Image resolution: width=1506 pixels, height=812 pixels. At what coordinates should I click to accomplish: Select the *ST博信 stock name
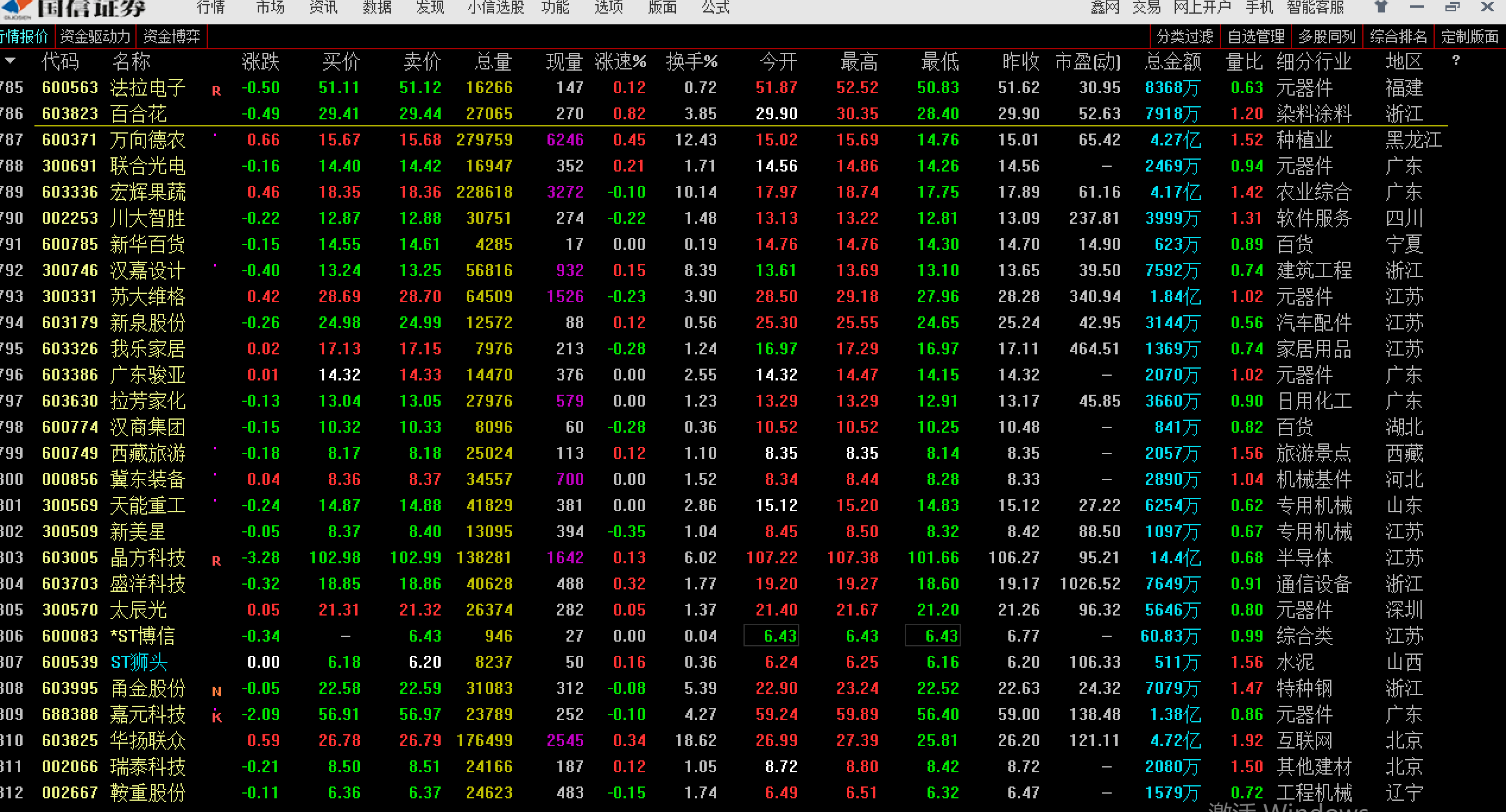tap(143, 636)
